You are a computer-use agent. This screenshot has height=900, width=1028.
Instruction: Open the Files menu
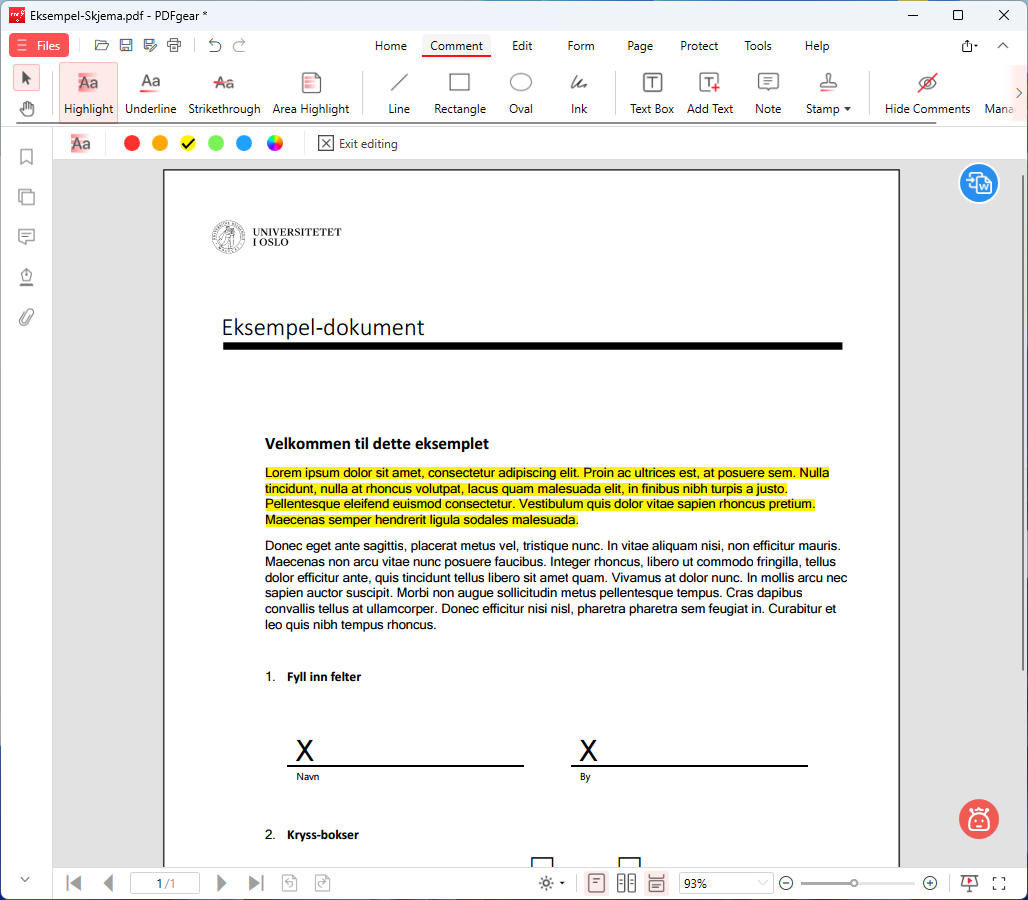[x=39, y=45]
